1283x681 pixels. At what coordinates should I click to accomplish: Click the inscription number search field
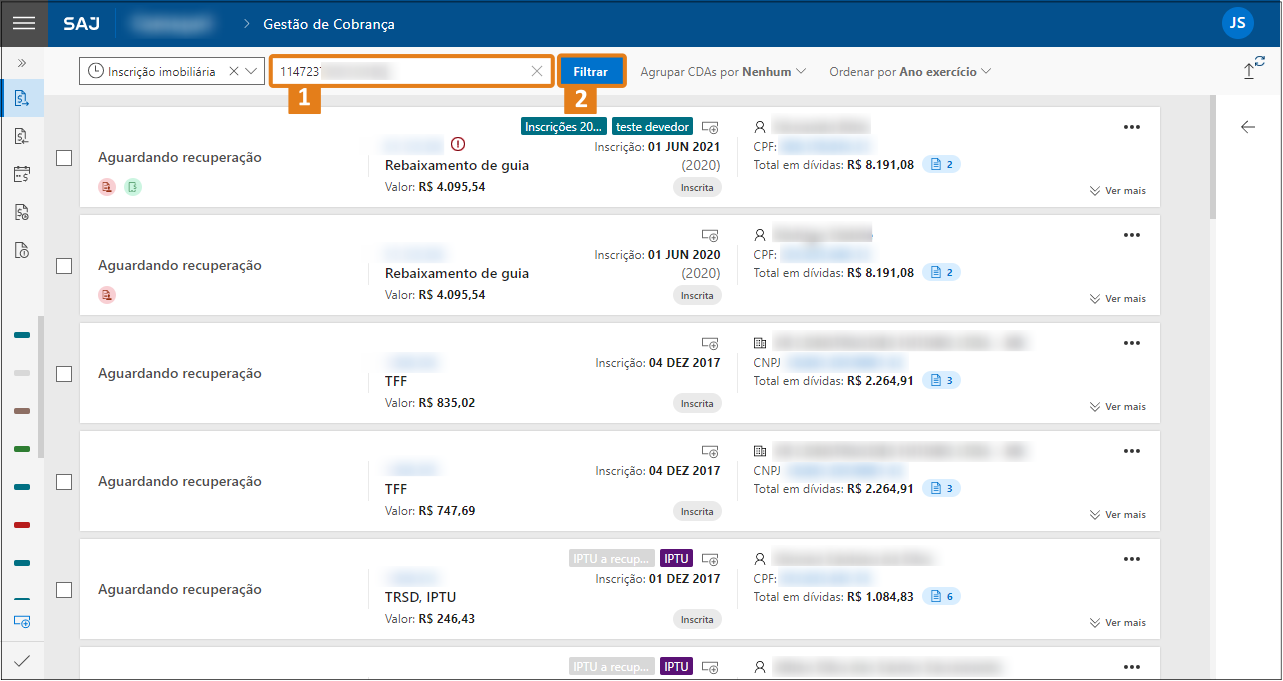[400, 71]
